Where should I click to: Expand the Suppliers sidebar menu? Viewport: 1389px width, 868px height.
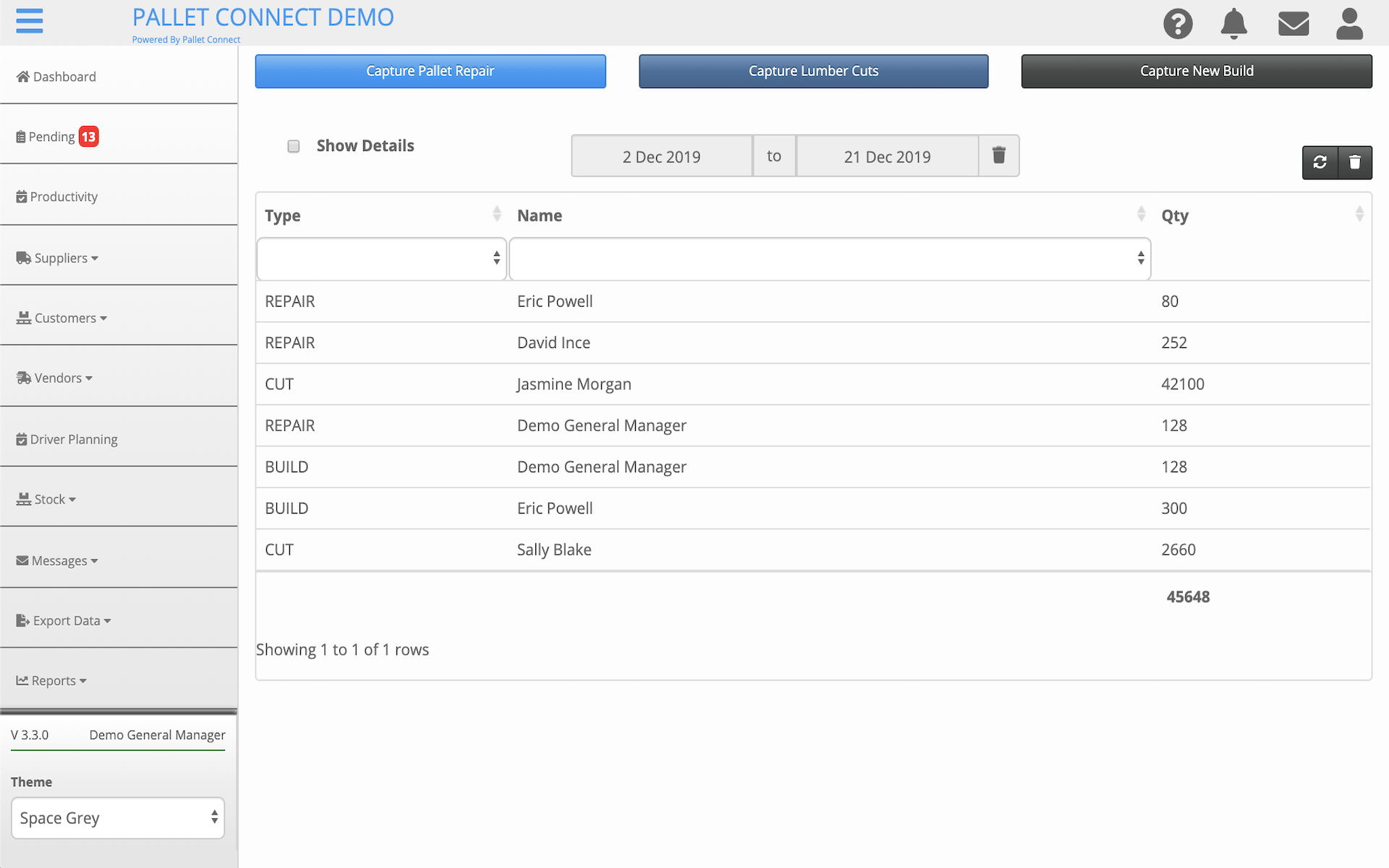tap(61, 258)
